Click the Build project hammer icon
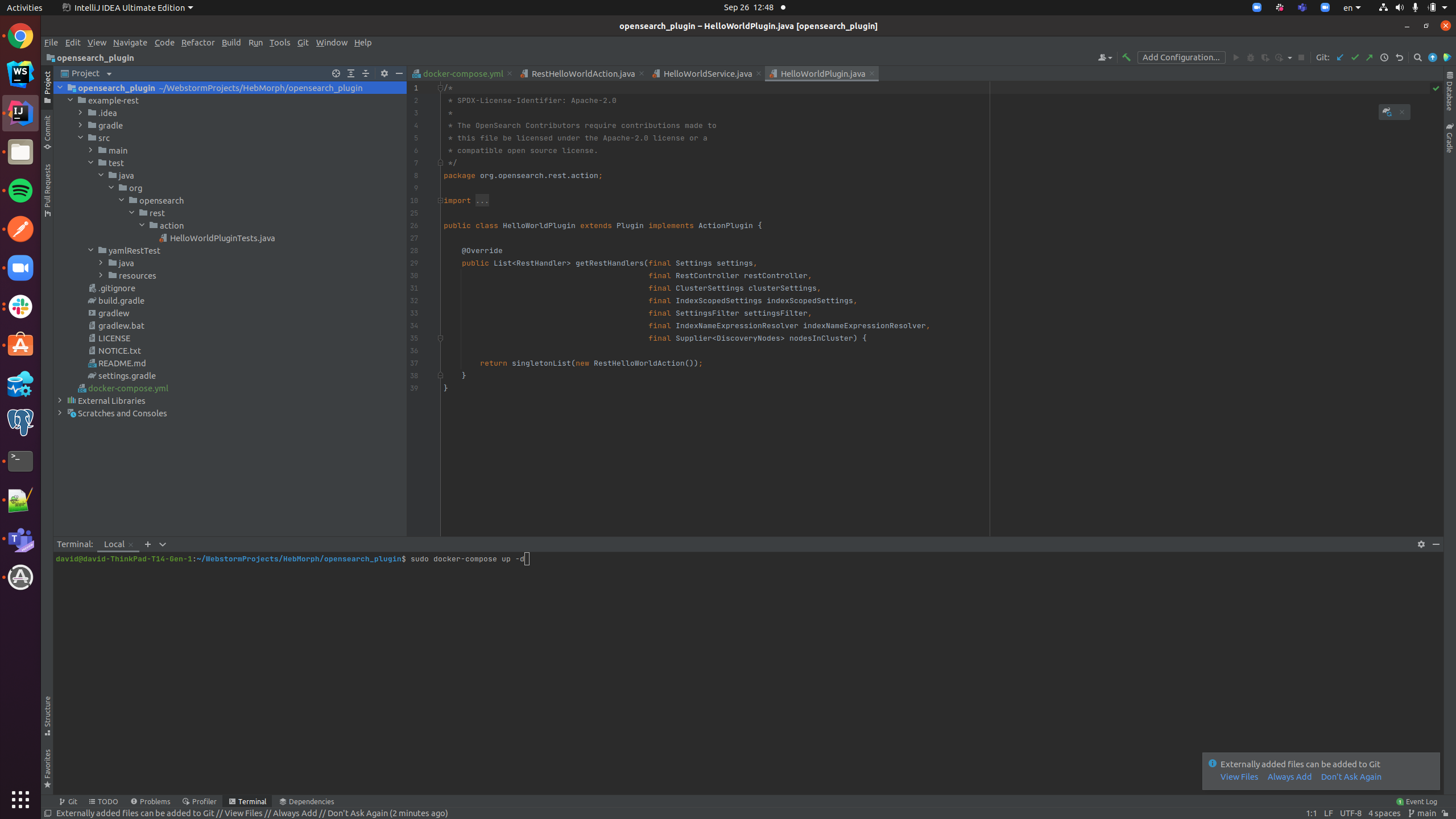 point(1126,57)
